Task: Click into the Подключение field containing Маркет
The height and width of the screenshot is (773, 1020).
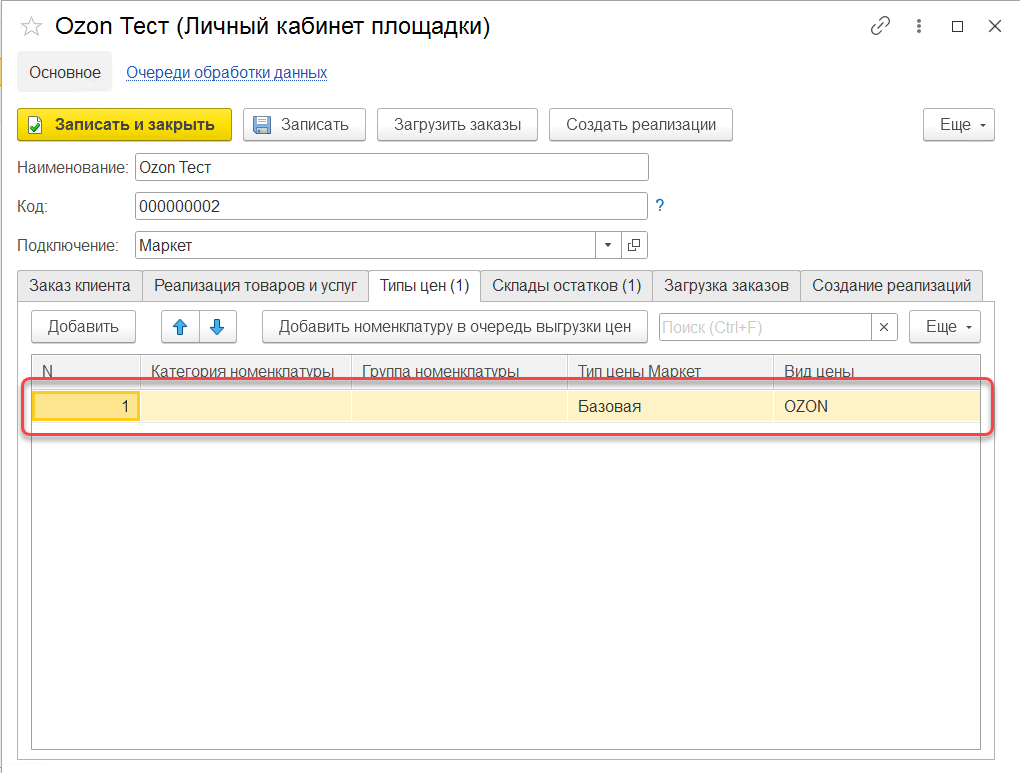Action: click(x=365, y=245)
